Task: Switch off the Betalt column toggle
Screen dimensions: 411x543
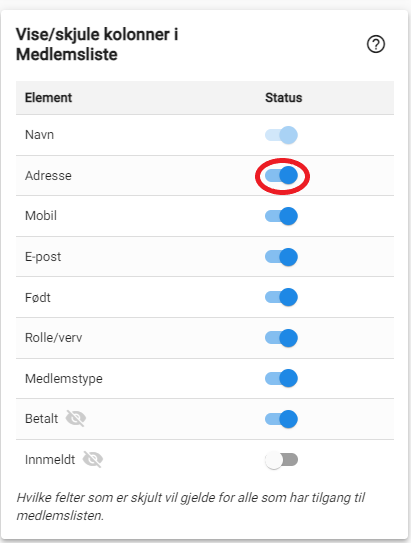Action: [281, 419]
